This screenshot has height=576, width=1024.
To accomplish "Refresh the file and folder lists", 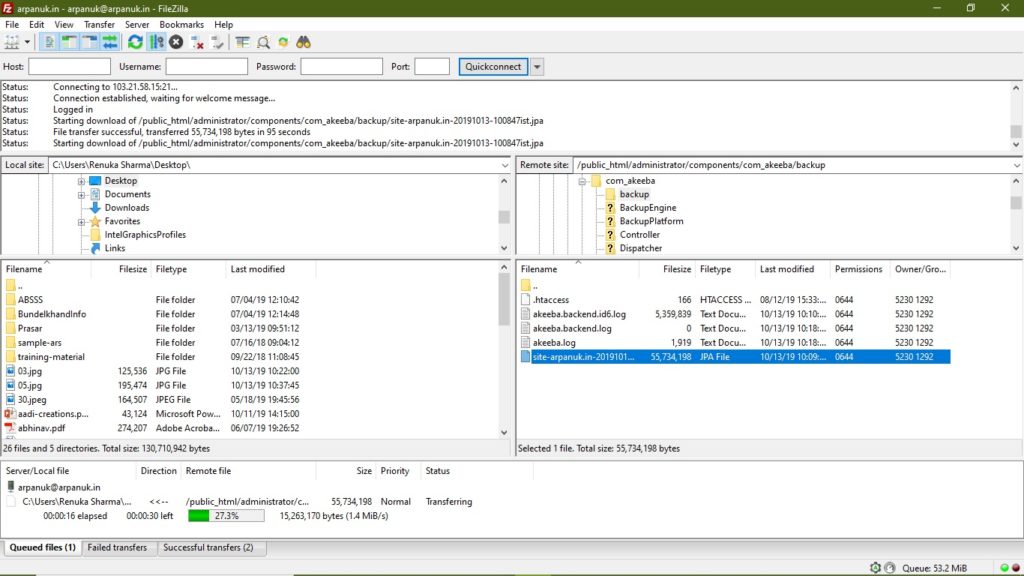I will (135, 42).
